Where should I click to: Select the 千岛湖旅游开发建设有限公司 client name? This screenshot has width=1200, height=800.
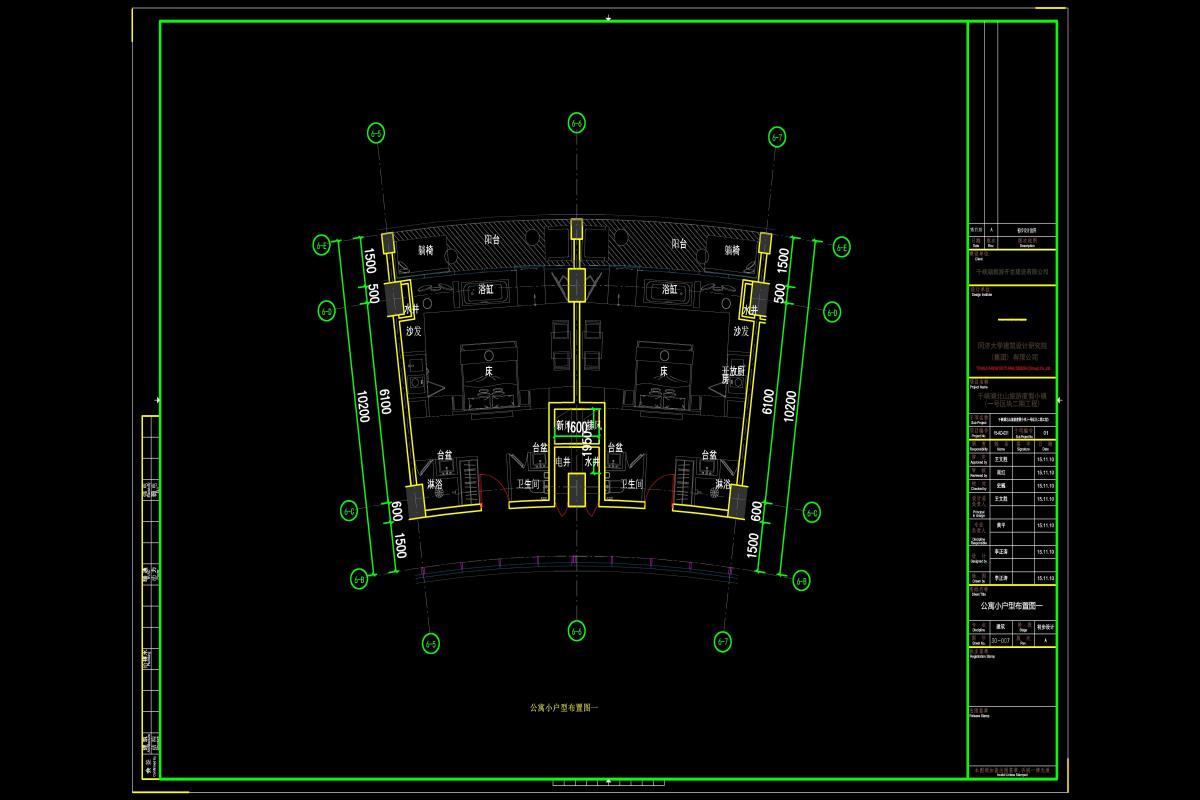pyautogui.click(x=1011, y=271)
